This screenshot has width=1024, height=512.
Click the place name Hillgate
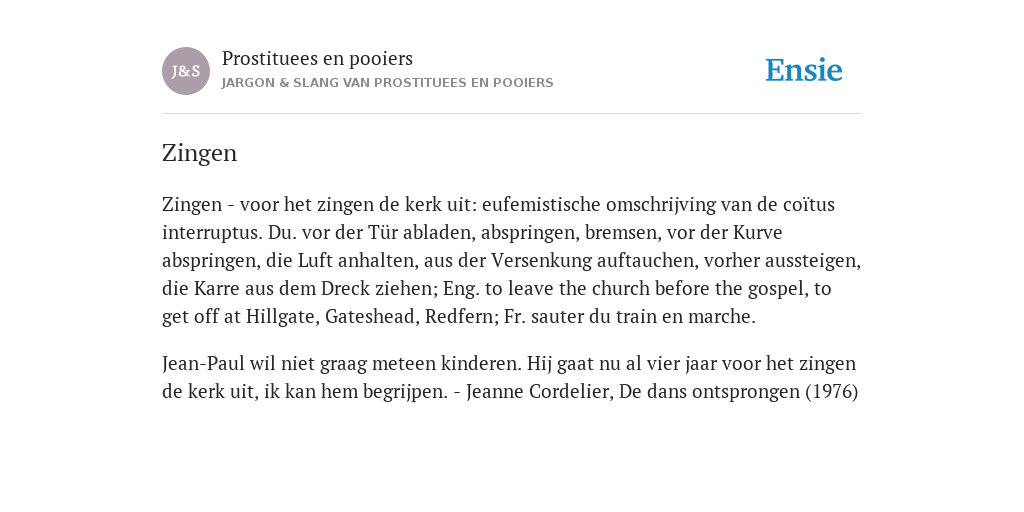coord(281,317)
